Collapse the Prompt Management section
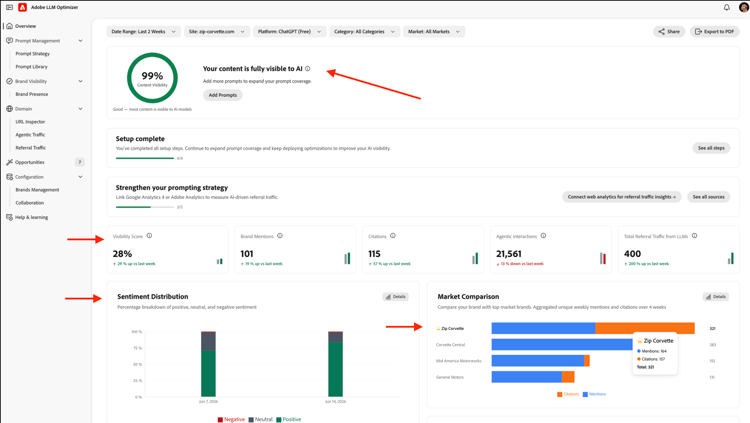Screen dimensions: 750x423 [x=80, y=41]
